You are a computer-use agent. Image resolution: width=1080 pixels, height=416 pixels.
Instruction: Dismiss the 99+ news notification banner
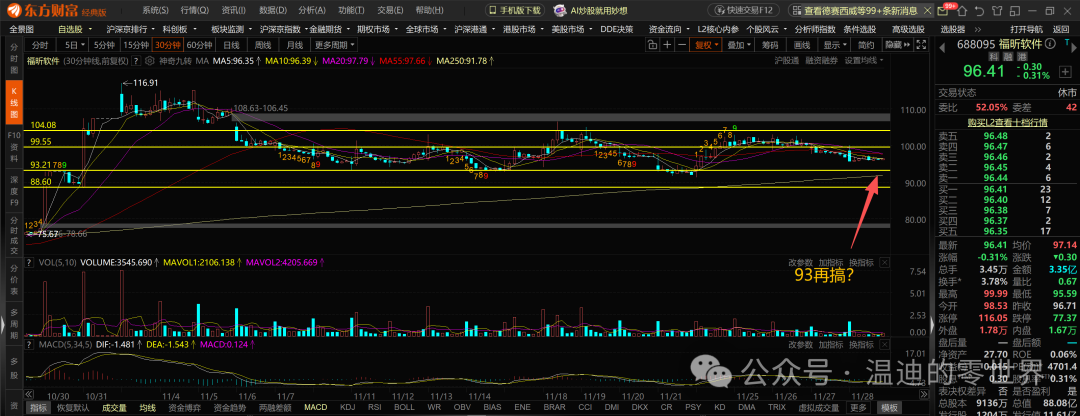(926, 10)
